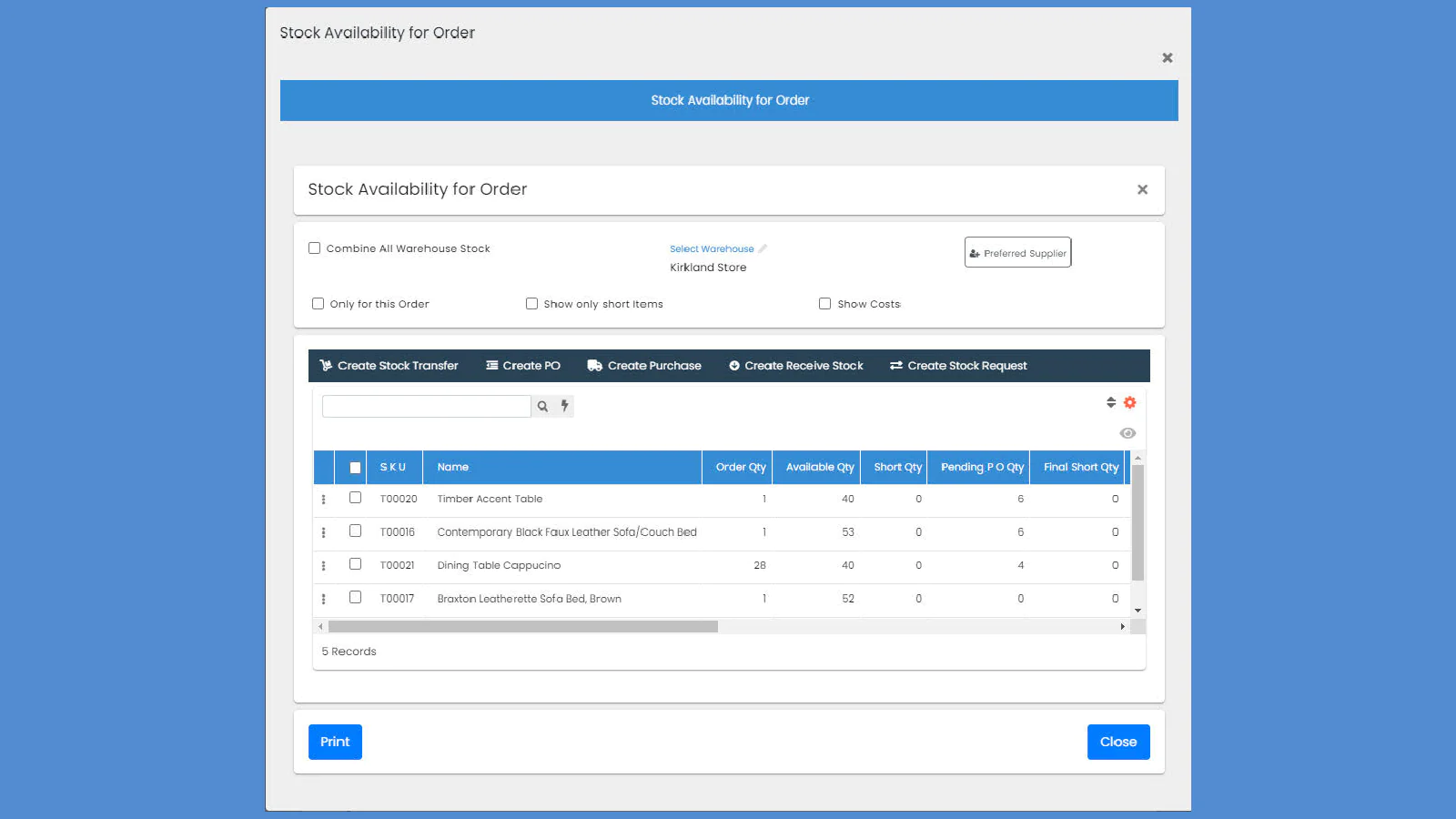Check Only for this Order
Screen dimensions: 1456x819
point(318,304)
